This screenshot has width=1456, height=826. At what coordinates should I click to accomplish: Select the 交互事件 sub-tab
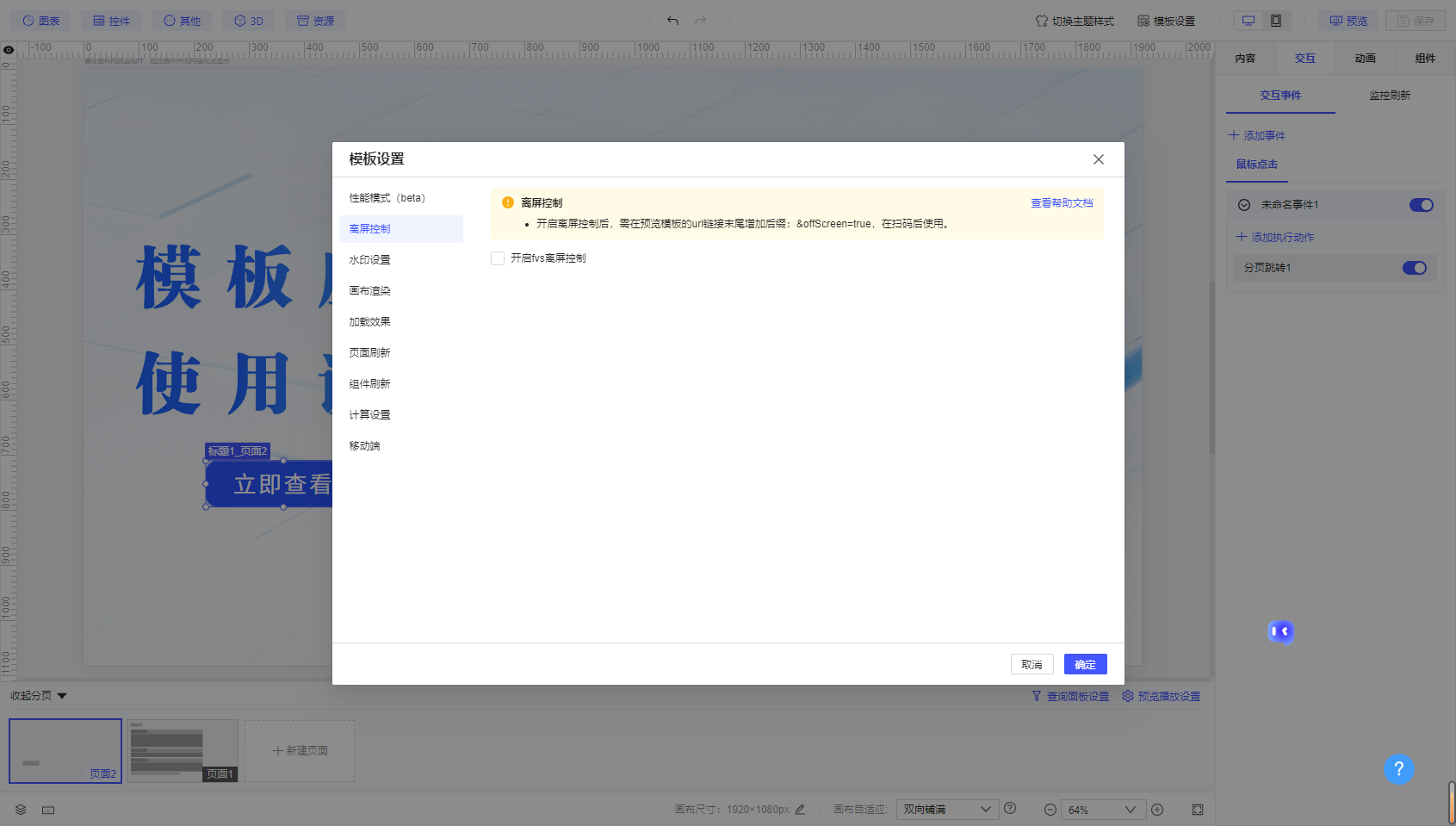[1280, 96]
